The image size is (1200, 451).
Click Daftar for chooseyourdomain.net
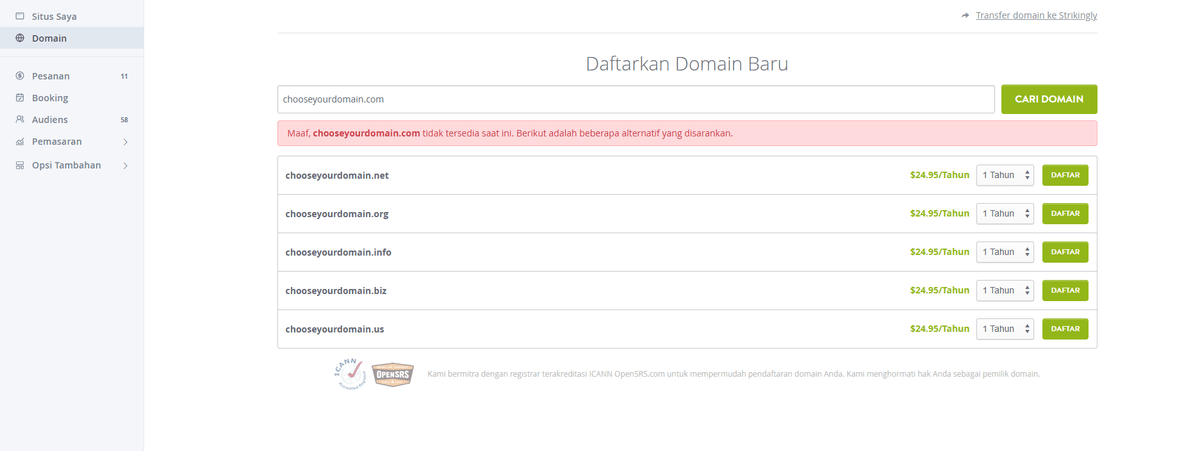1065,175
